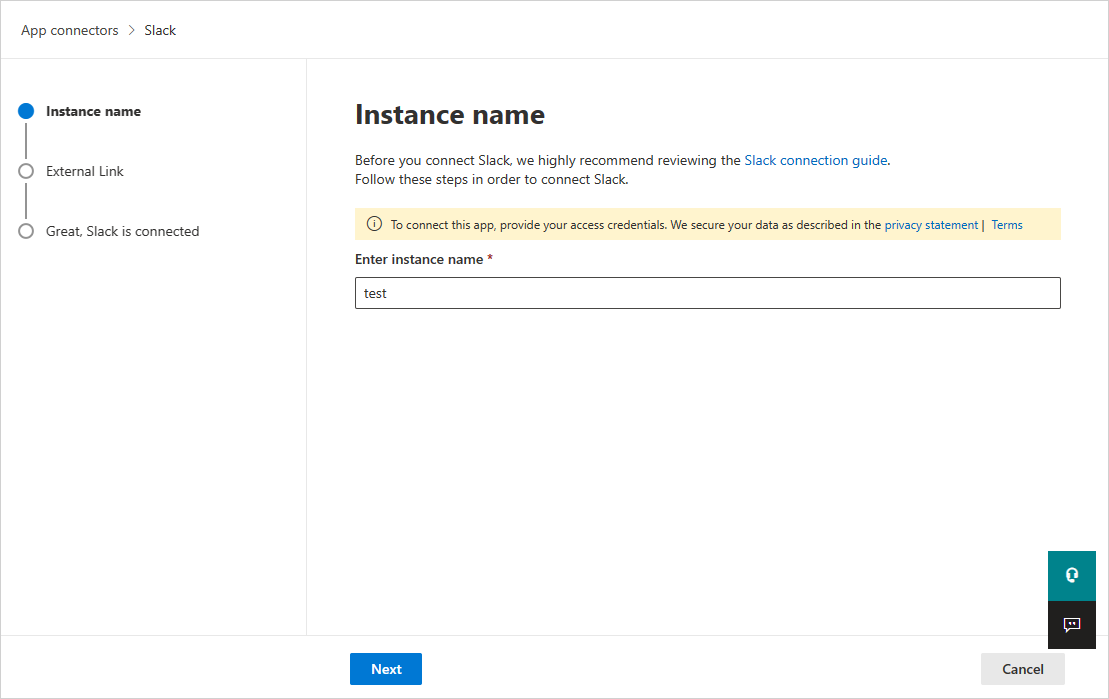Screen dimensions: 1109x699
Task: Open the privacy statement link
Action: point(931,224)
